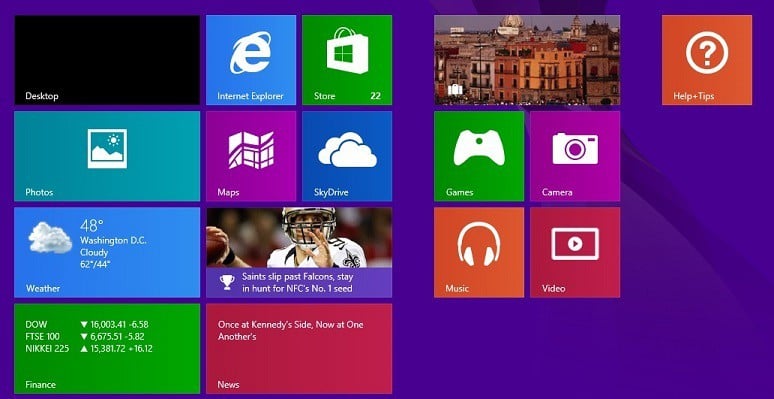Click the 62°/44° high-low forecast
The height and width of the screenshot is (399, 774).
[95, 265]
